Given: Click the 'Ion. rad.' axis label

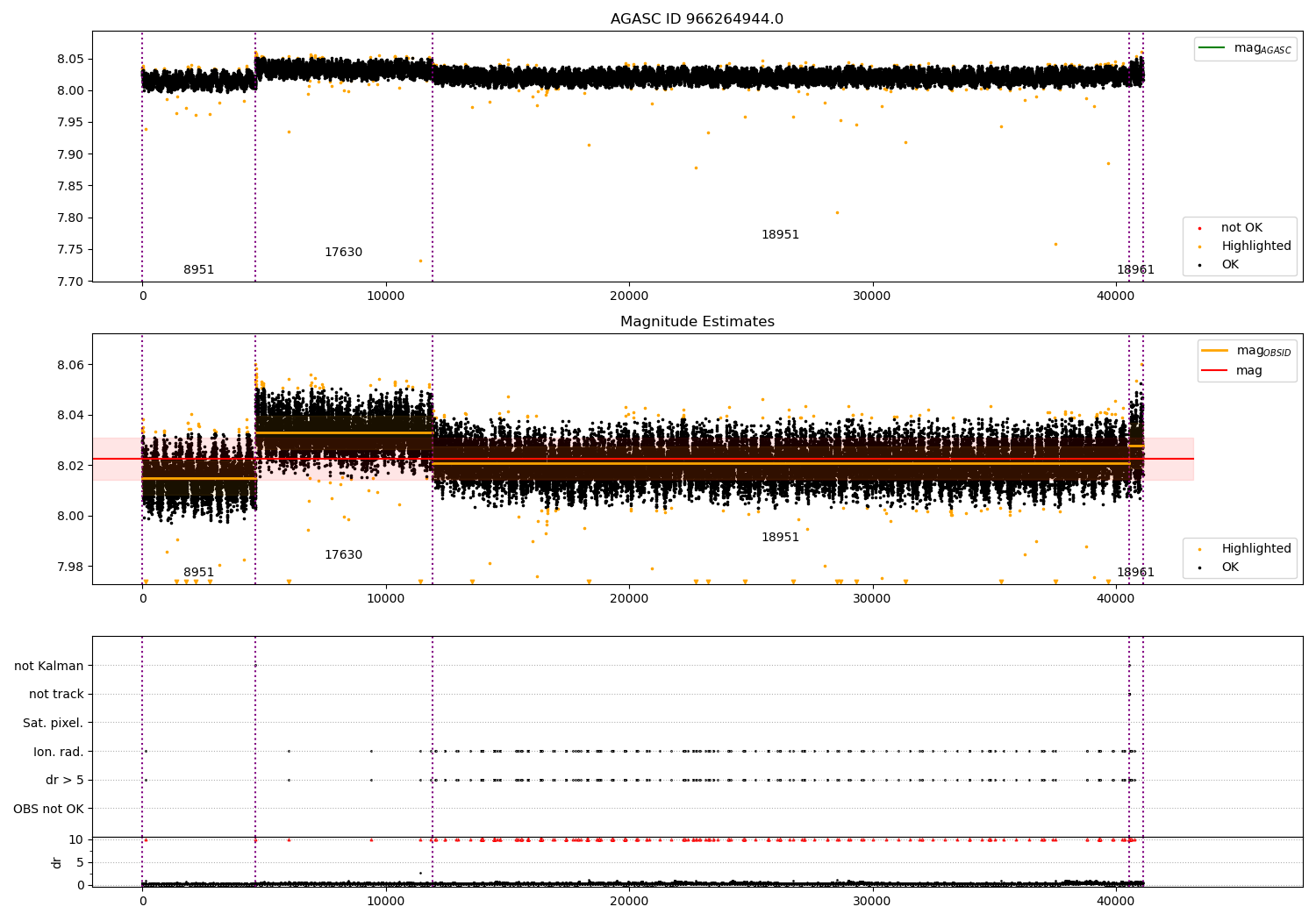Looking at the screenshot, I should point(58,752).
